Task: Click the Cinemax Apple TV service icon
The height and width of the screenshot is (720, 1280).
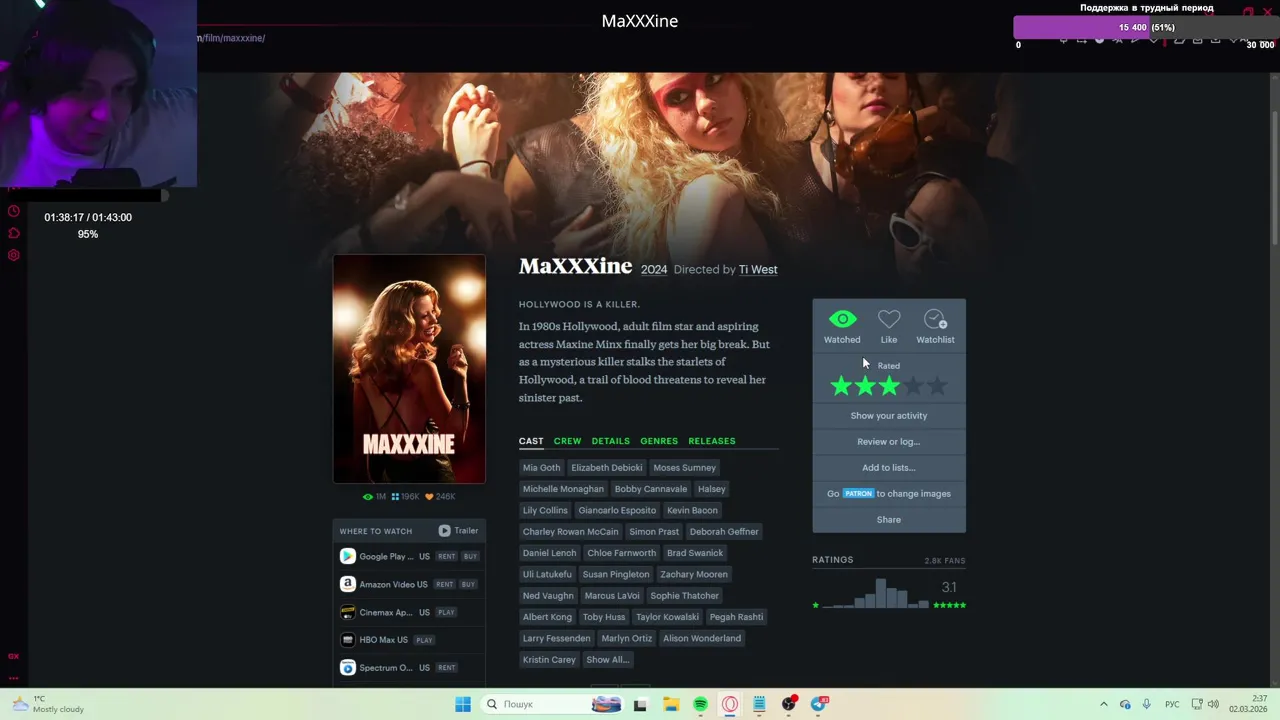Action: (347, 612)
